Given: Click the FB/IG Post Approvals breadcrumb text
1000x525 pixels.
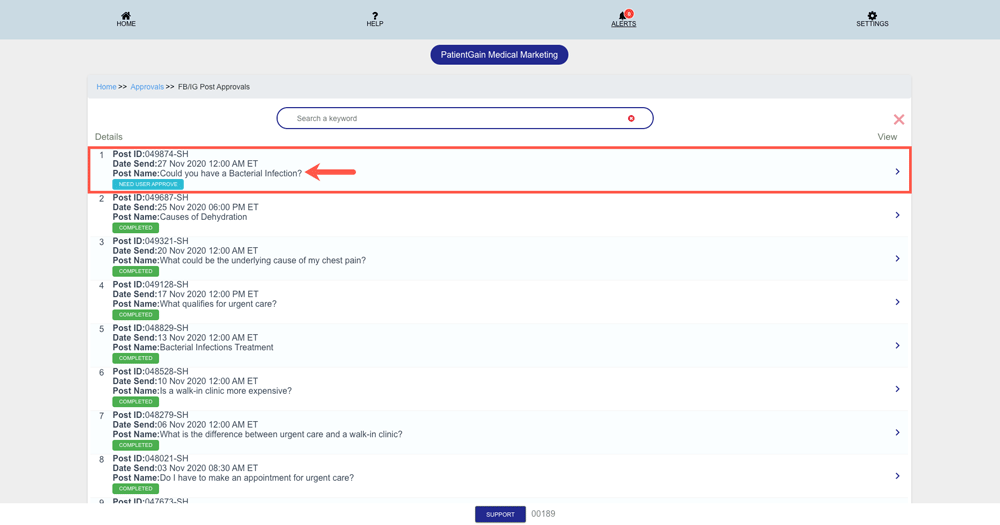Looking at the screenshot, I should coord(214,87).
